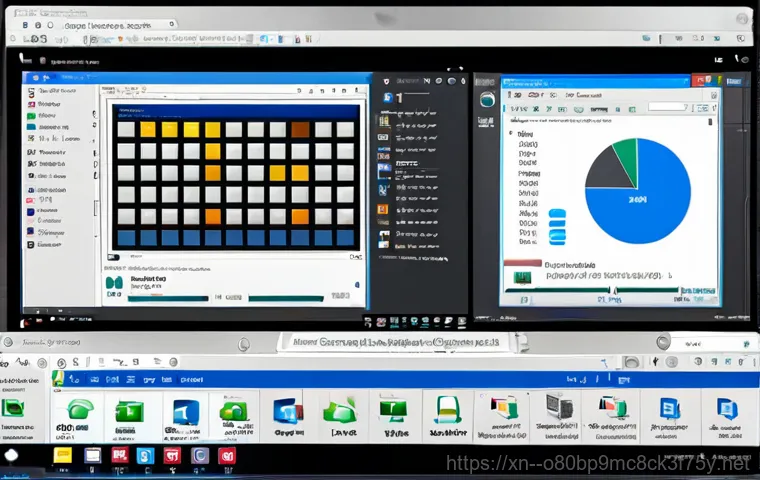This screenshot has width=760, height=480.
Task: Click the top blue pill button beside the chart legend
Action: tap(557, 213)
